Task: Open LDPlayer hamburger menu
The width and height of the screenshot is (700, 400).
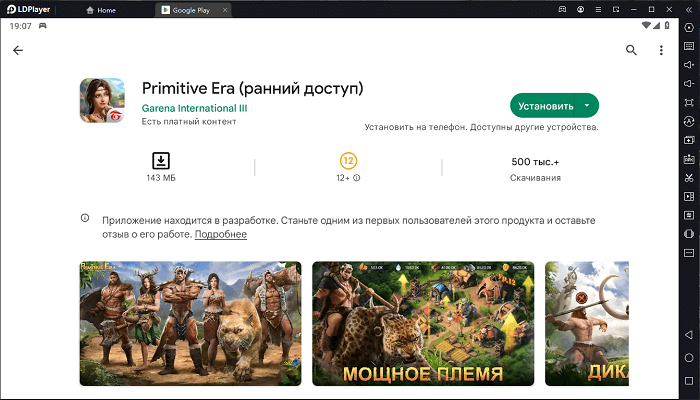Action: (x=598, y=9)
